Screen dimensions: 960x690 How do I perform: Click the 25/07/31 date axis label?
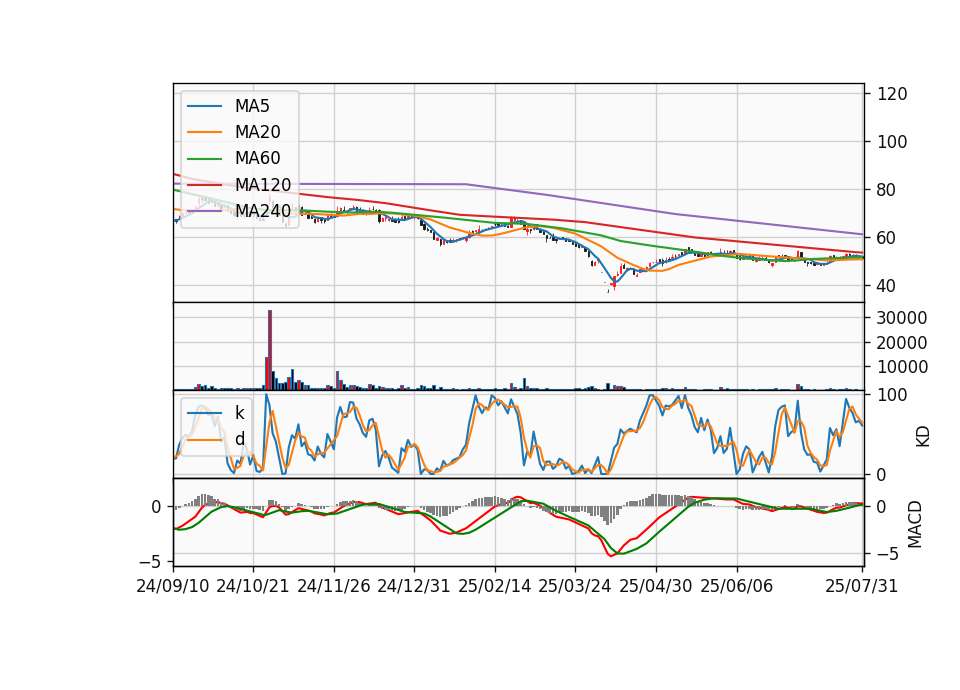[x=861, y=586]
